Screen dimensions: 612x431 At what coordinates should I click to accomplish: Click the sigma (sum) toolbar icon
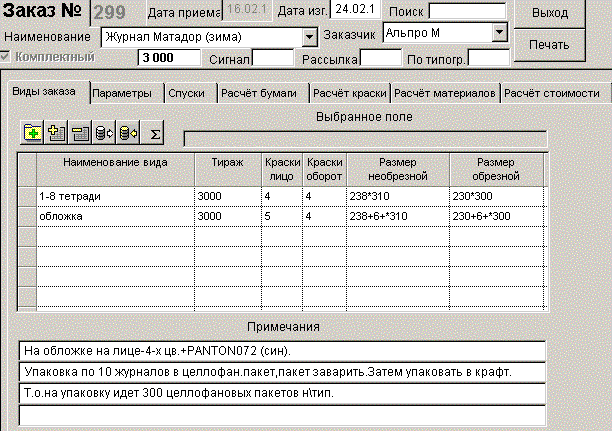coord(154,131)
